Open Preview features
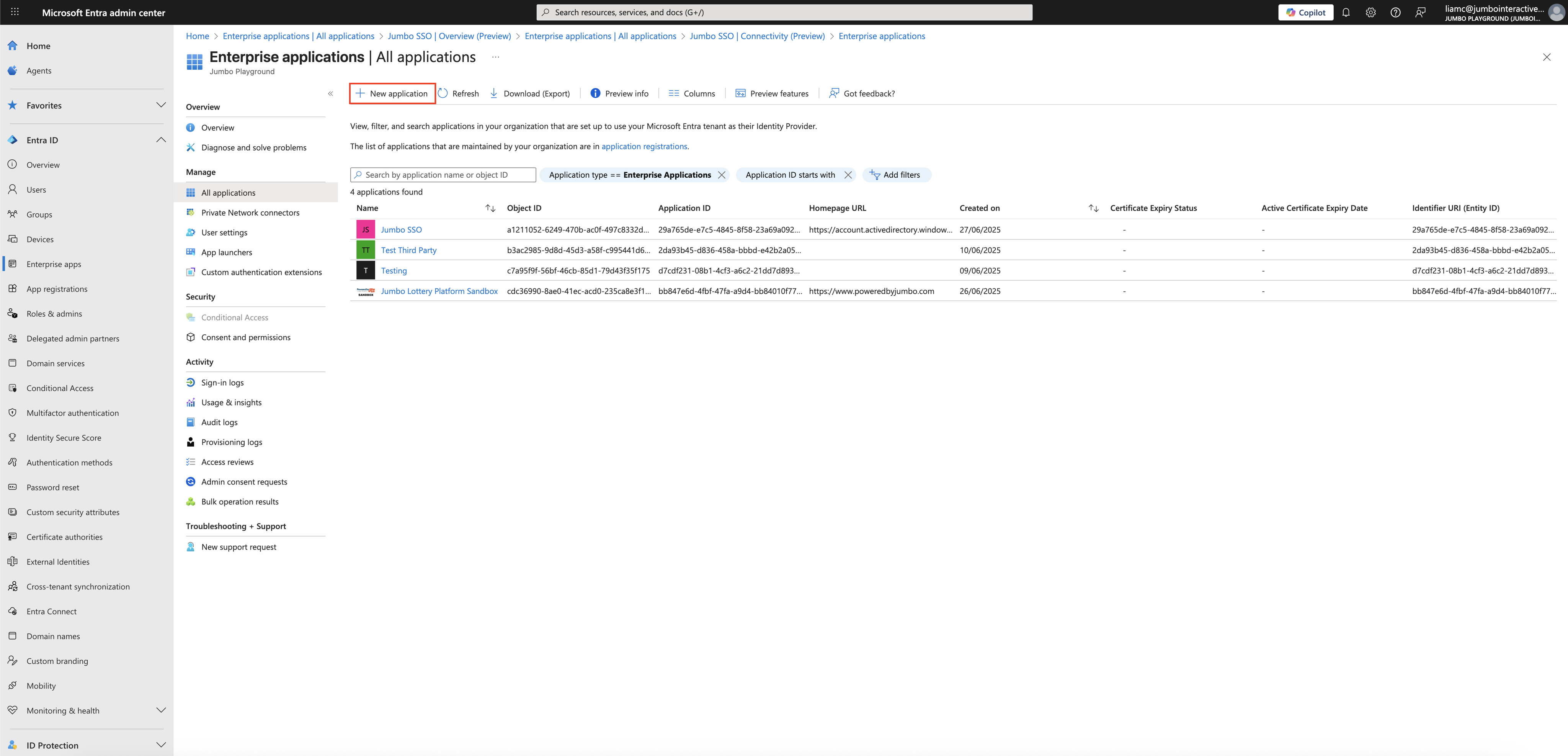The height and width of the screenshot is (756, 1568). click(x=772, y=93)
